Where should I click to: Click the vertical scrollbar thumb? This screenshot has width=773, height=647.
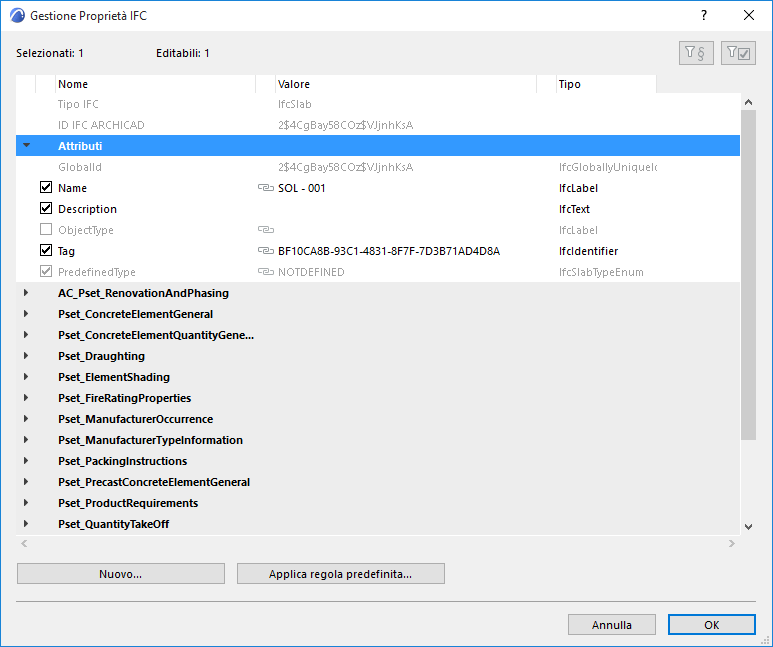click(x=748, y=275)
